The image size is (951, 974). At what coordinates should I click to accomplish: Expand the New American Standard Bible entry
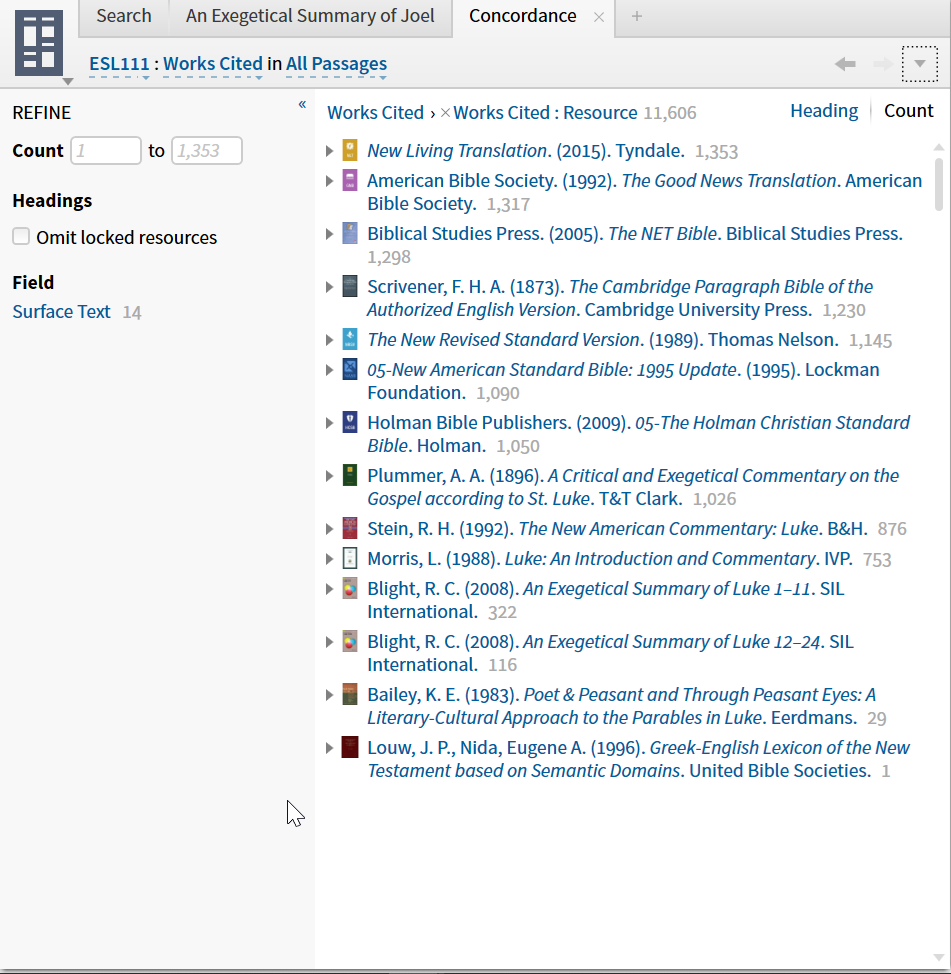pos(330,369)
